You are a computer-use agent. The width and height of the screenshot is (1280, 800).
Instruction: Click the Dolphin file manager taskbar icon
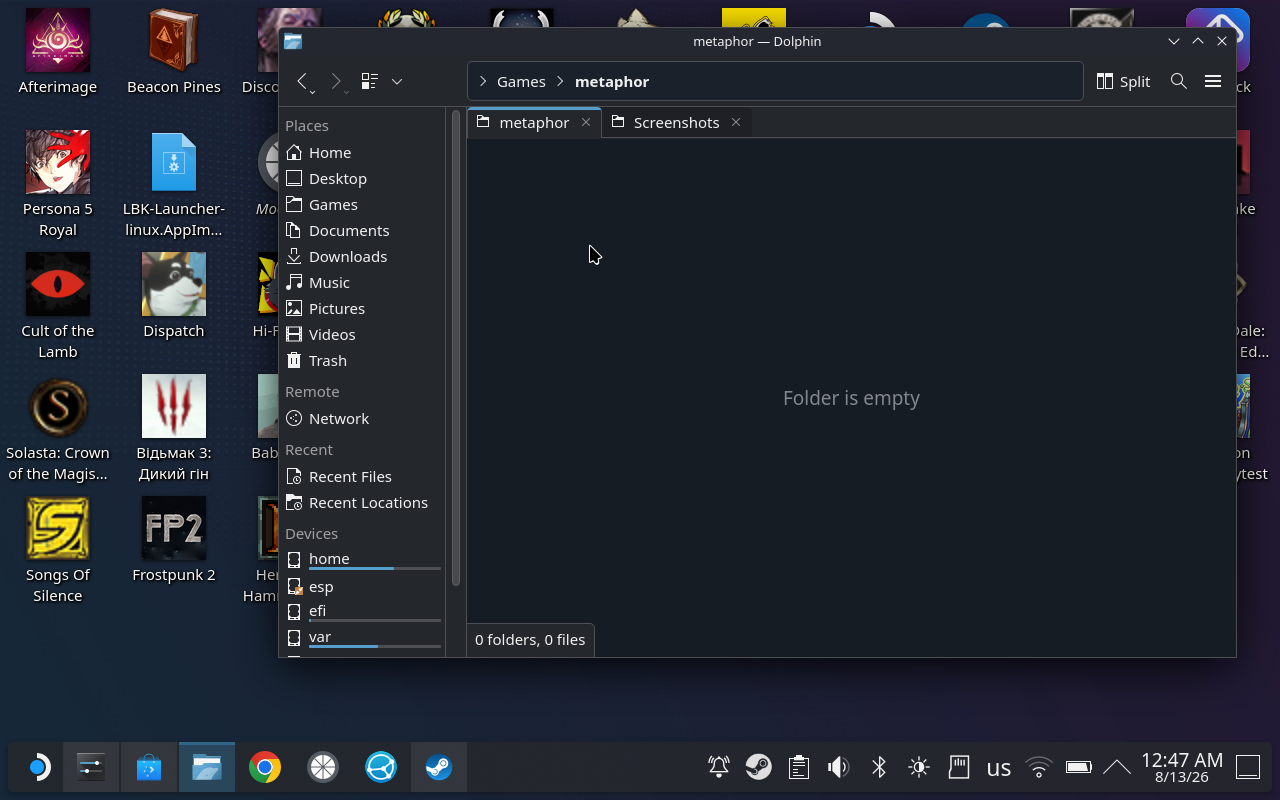[207, 768]
